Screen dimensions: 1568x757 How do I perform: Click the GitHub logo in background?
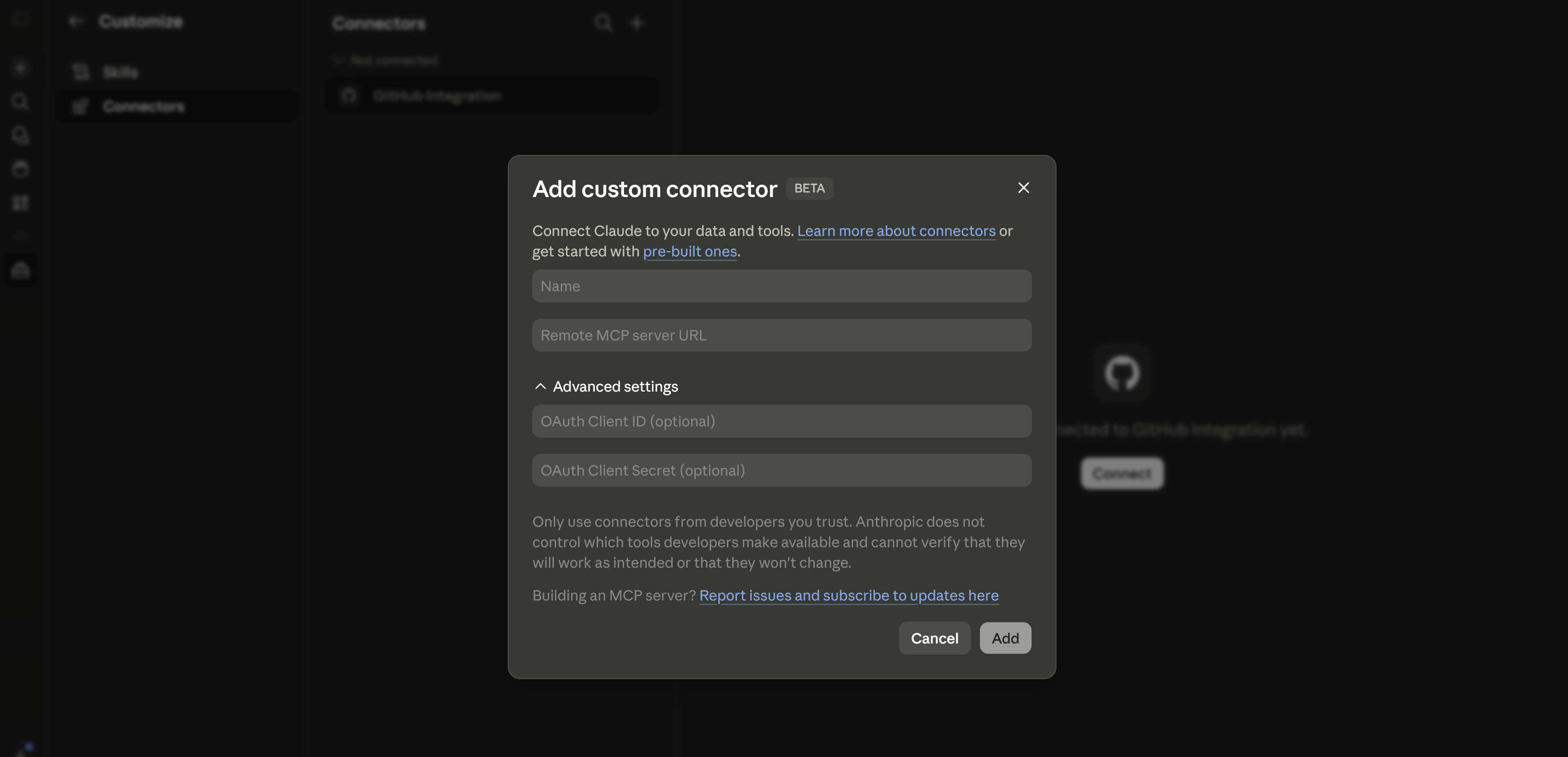point(1122,373)
